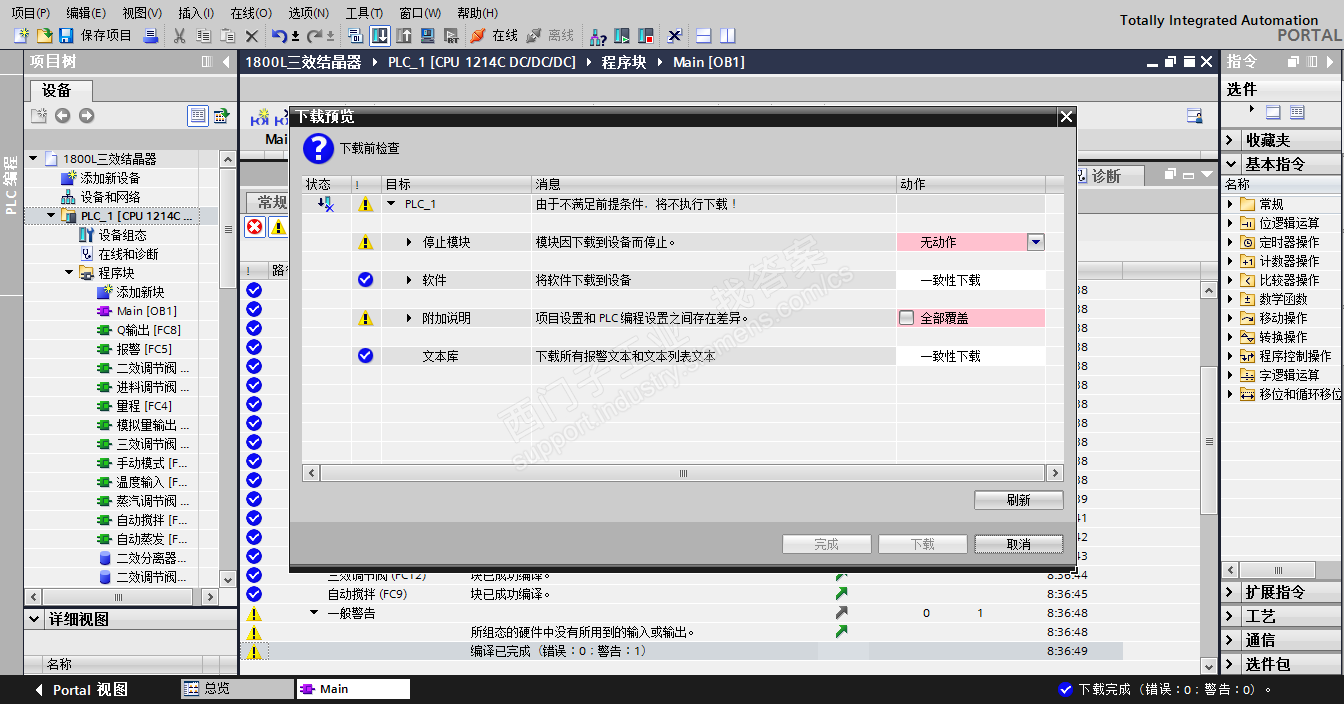The height and width of the screenshot is (704, 1344).
Task: Click the Delete X toolbar icon
Action: coord(252,36)
